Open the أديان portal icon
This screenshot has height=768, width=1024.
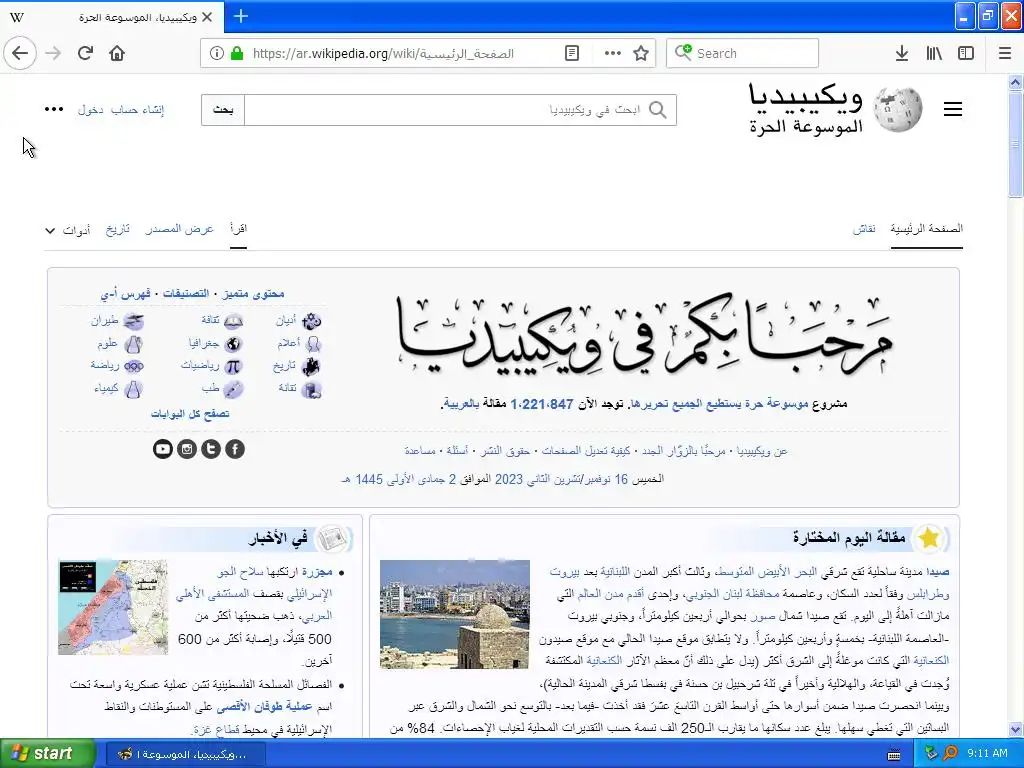click(x=312, y=321)
